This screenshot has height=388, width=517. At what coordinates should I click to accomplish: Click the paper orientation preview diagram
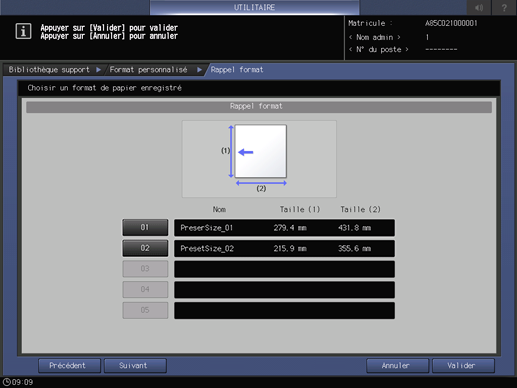click(259, 159)
